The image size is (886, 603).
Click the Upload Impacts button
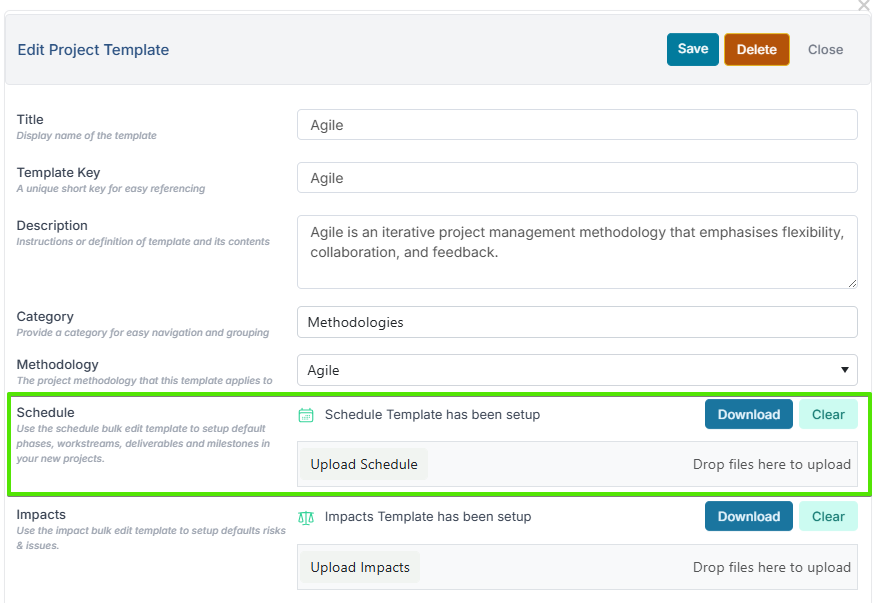360,567
